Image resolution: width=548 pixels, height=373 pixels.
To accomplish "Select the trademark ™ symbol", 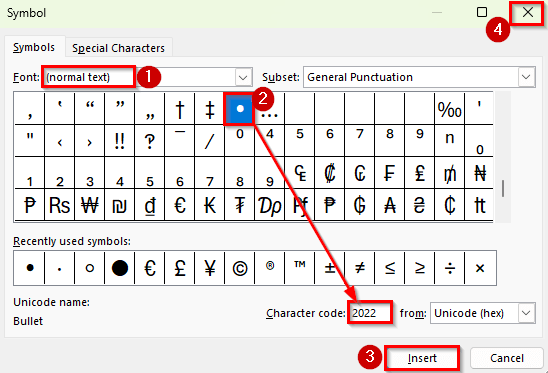I will point(300,268).
